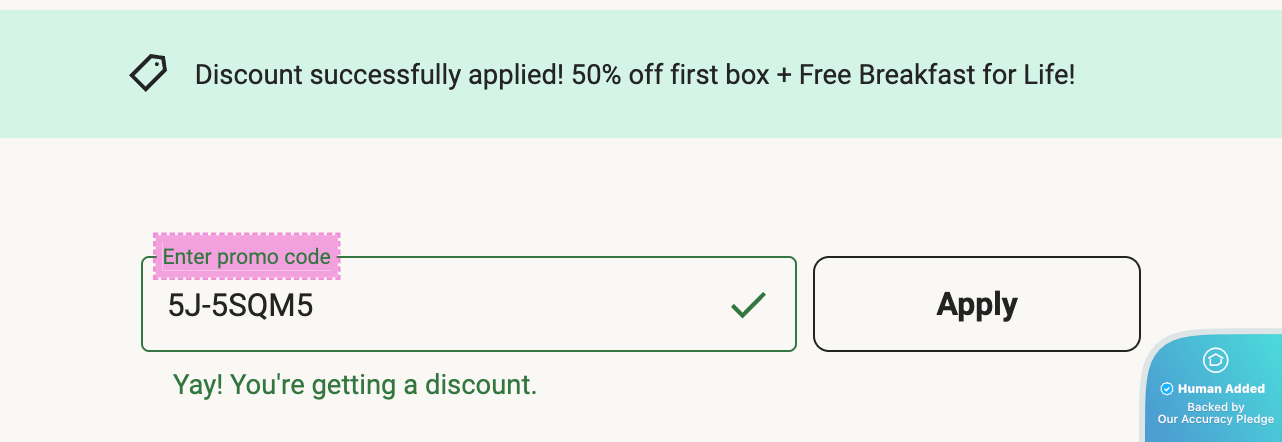1282x442 pixels.
Task: Click the price tag icon in banner
Action: point(148,73)
